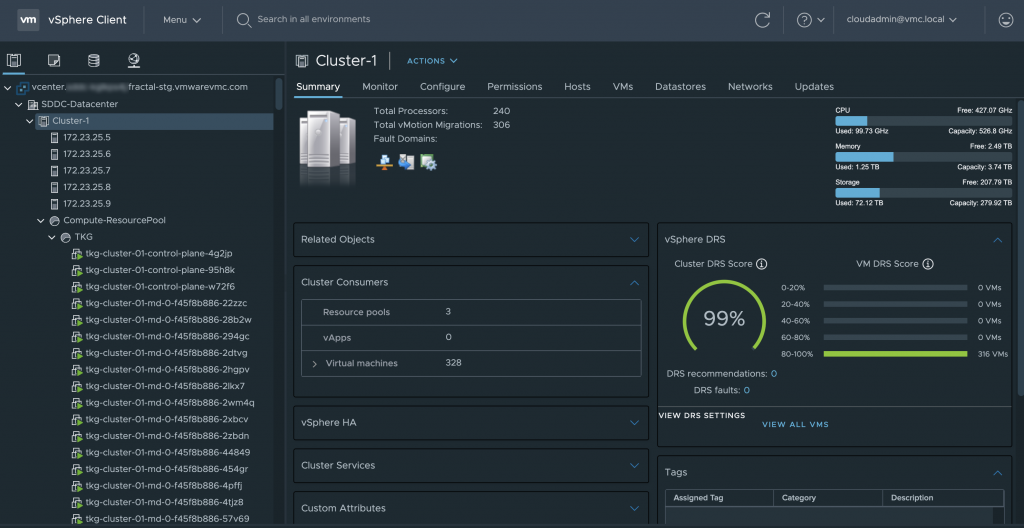1024x528 pixels.
Task: Click the View All VMs link
Action: (x=795, y=425)
